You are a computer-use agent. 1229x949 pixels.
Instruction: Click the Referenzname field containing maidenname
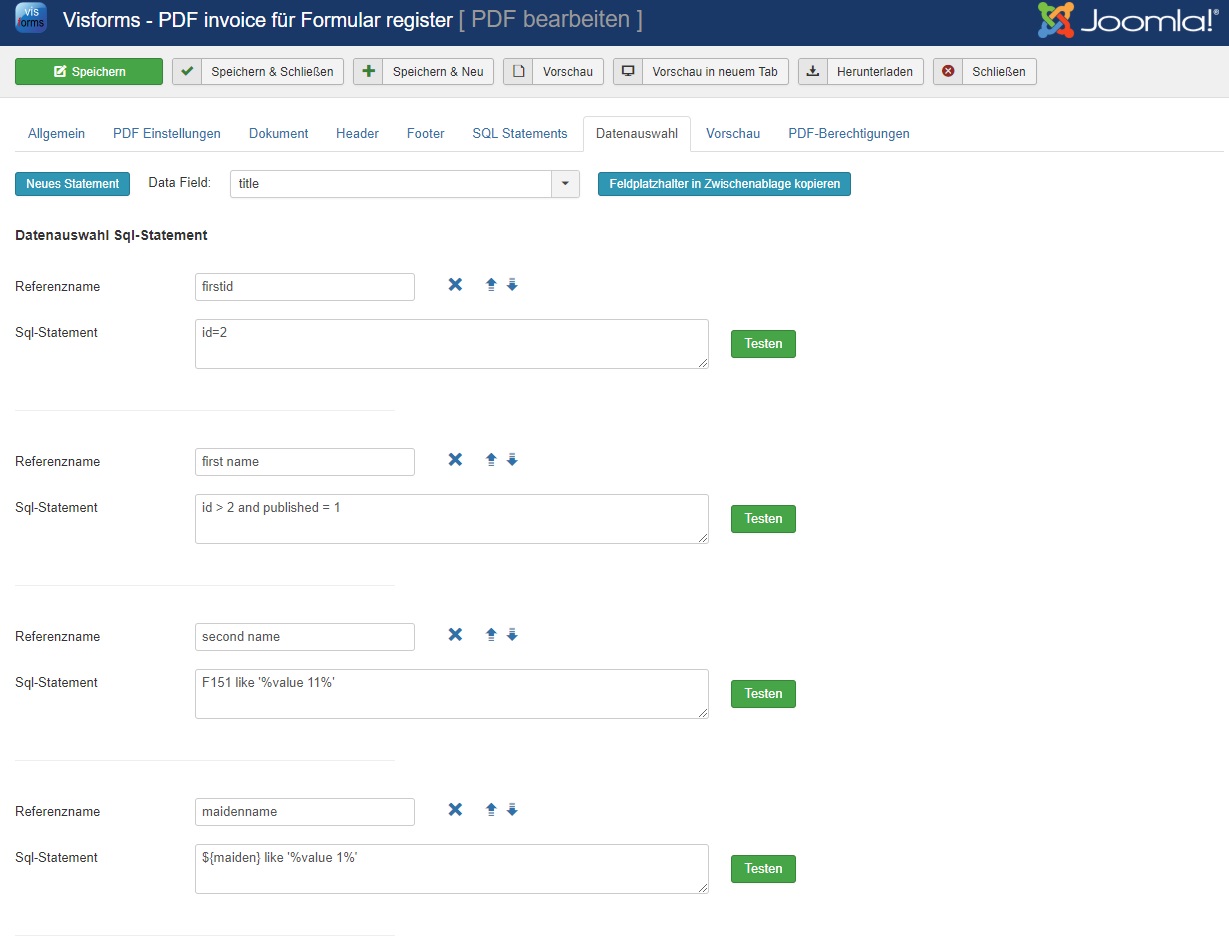[304, 812]
